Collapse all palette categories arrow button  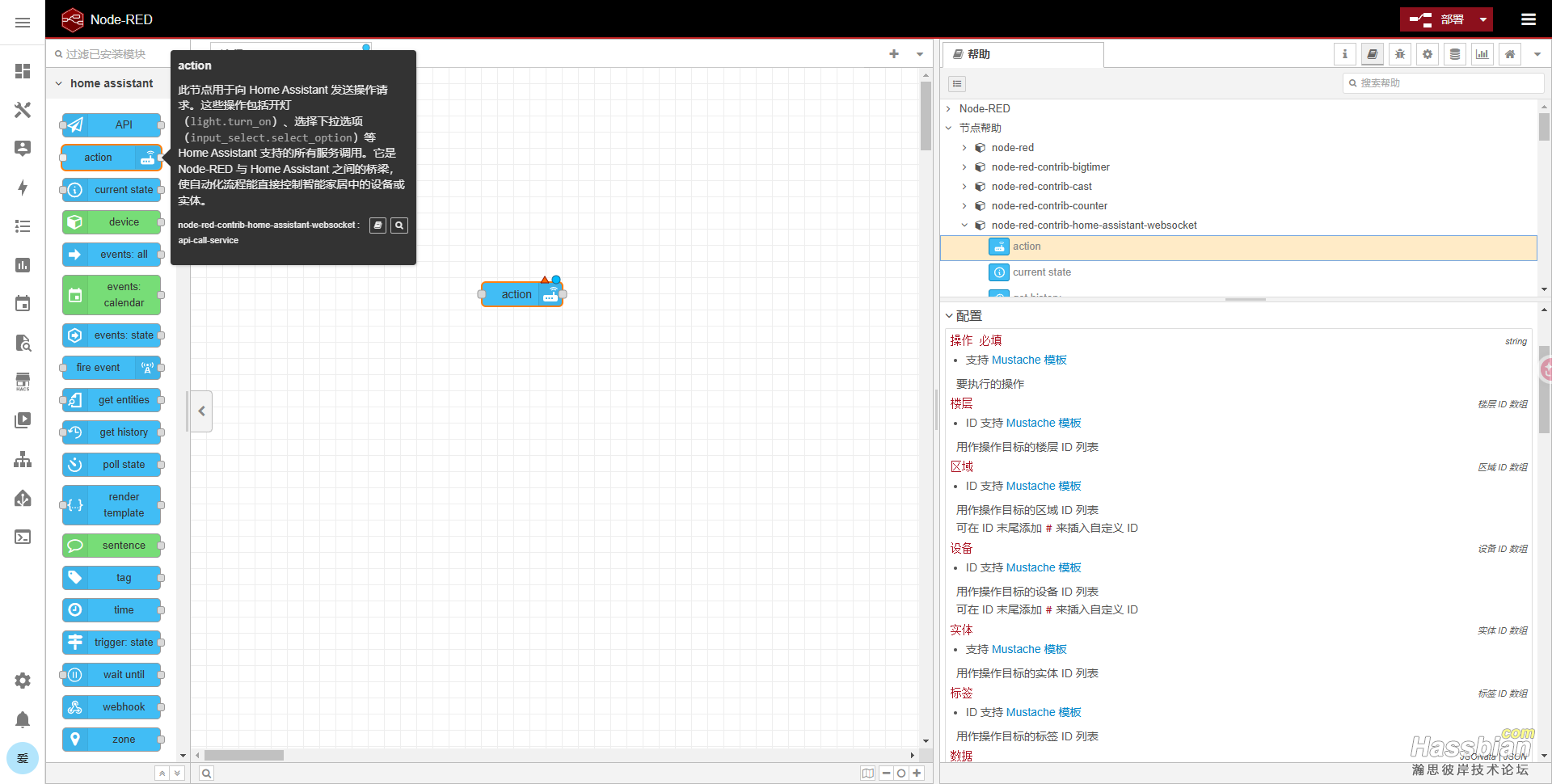tap(162, 773)
